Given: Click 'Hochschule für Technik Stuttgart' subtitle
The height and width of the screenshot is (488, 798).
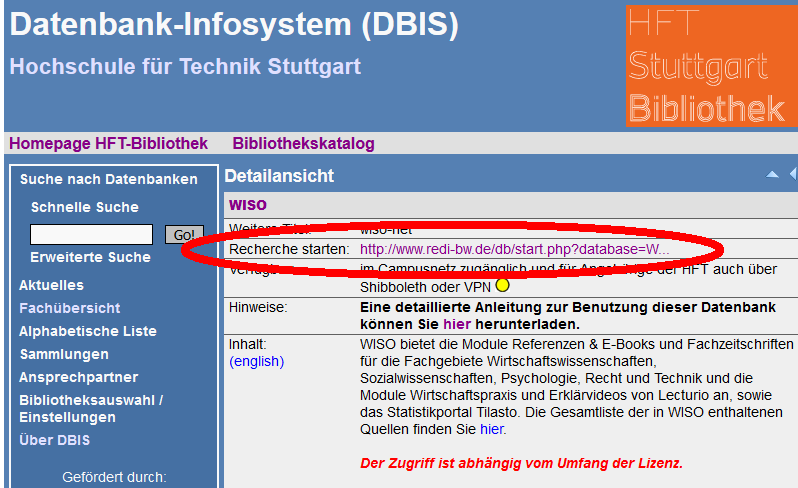Looking at the screenshot, I should [185, 67].
